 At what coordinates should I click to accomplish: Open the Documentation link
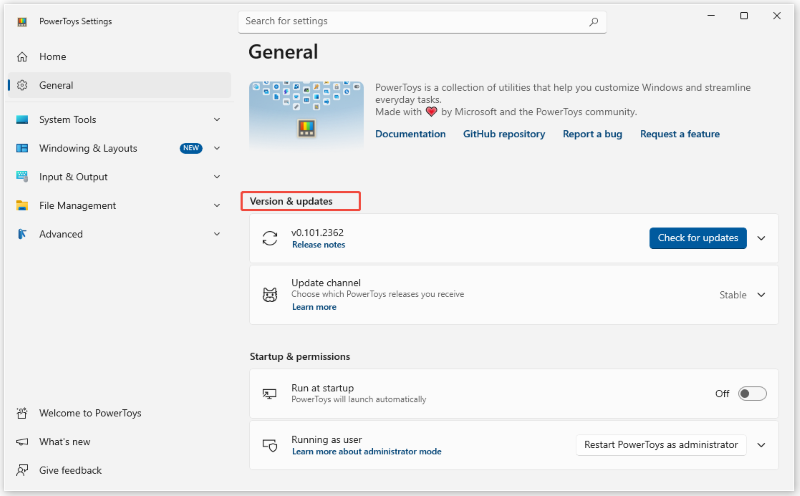click(410, 134)
